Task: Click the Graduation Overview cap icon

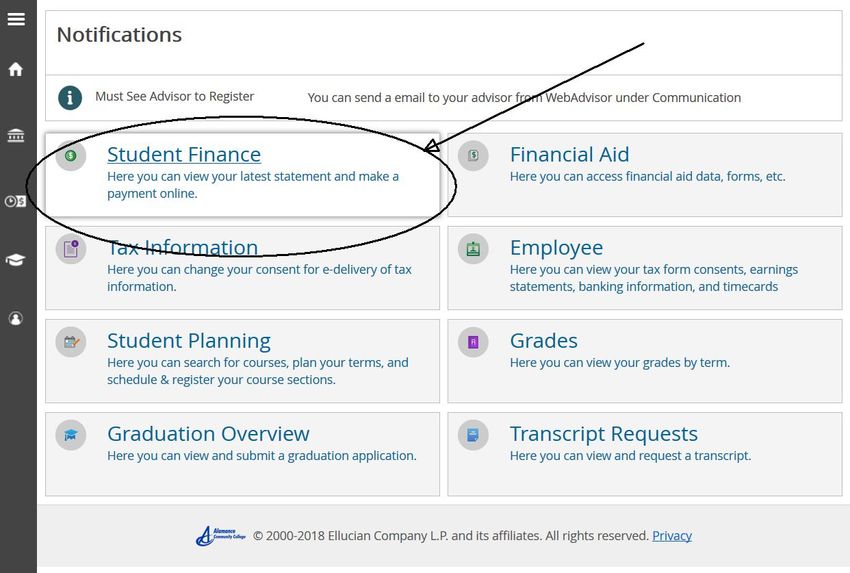Action: click(x=71, y=435)
